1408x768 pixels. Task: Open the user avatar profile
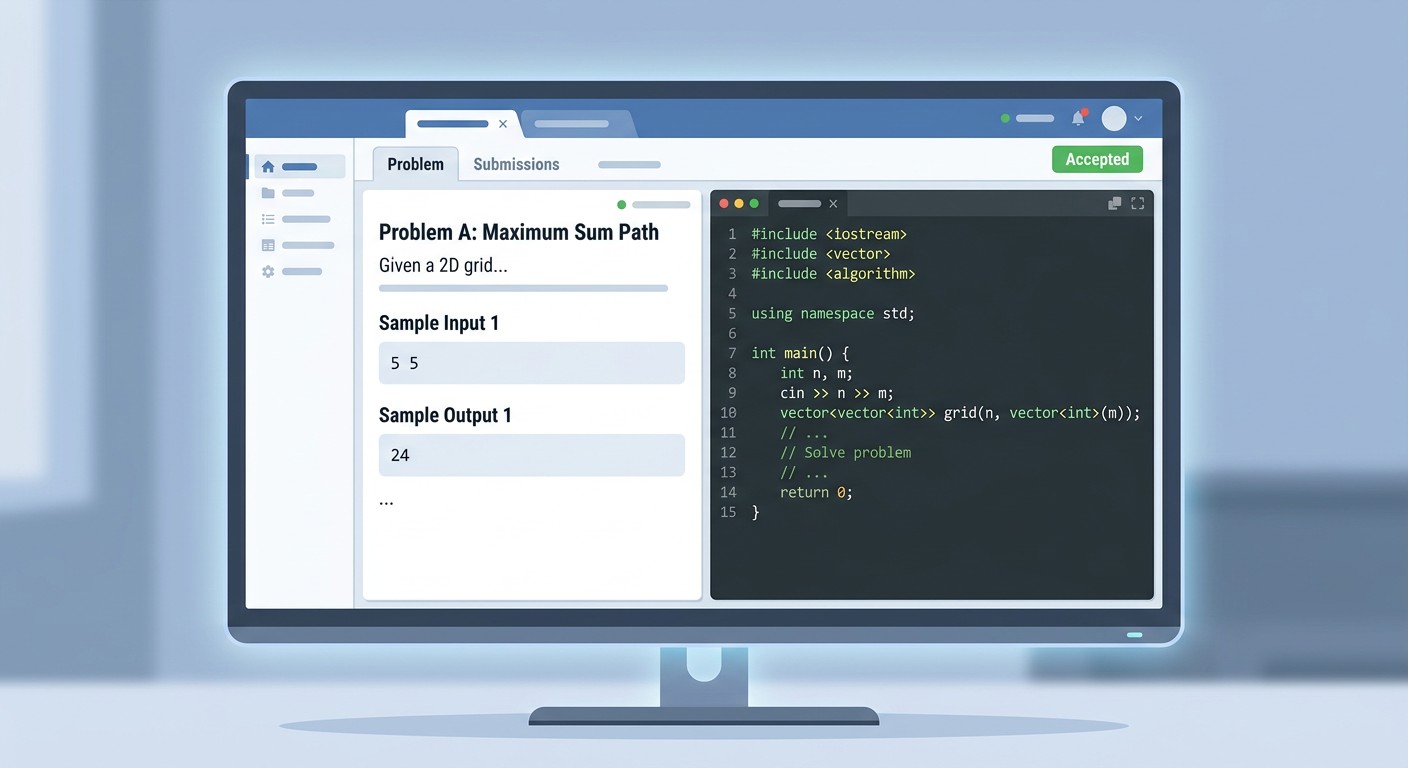[x=1114, y=118]
